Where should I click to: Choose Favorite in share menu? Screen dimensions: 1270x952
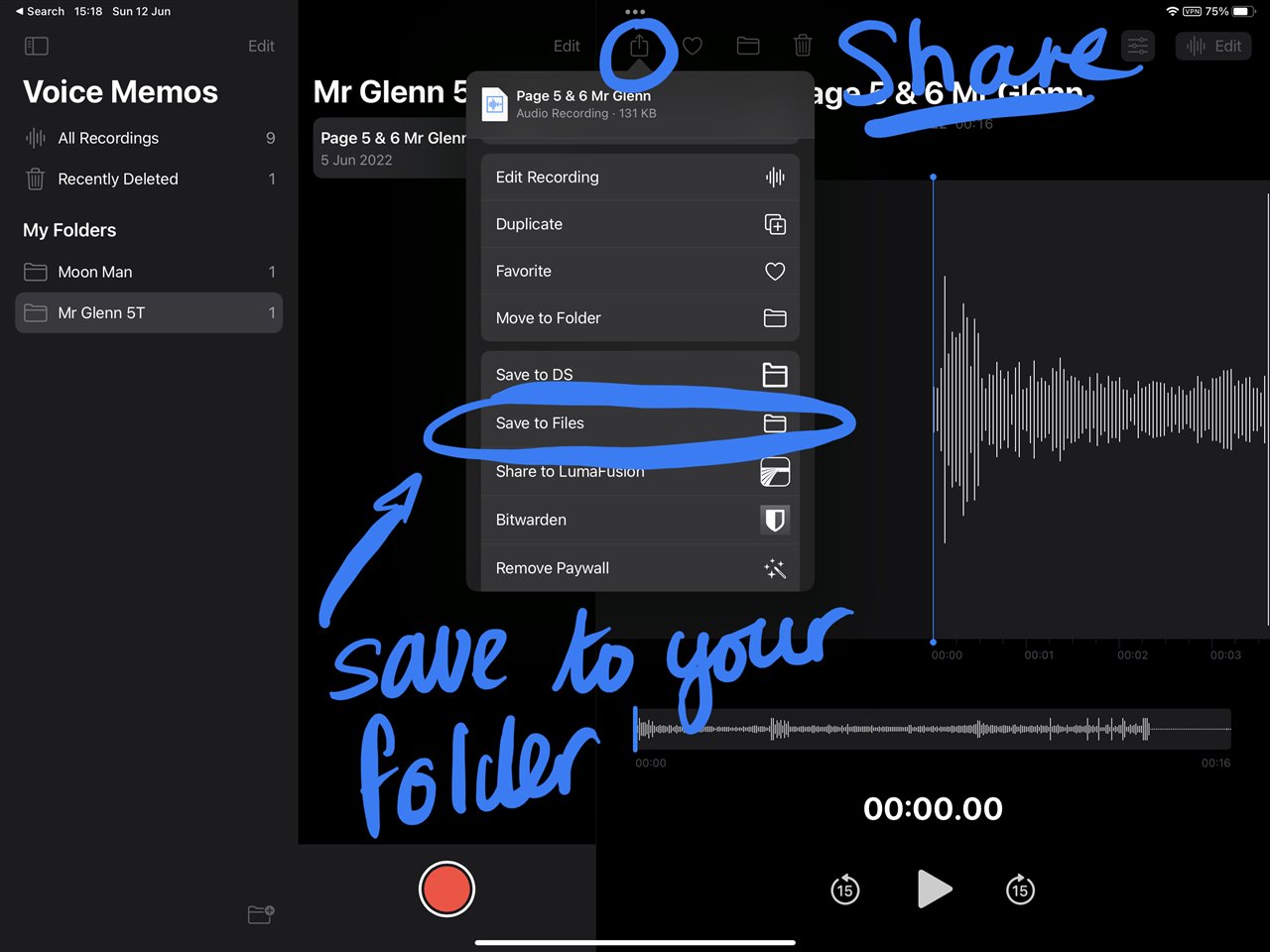(640, 271)
